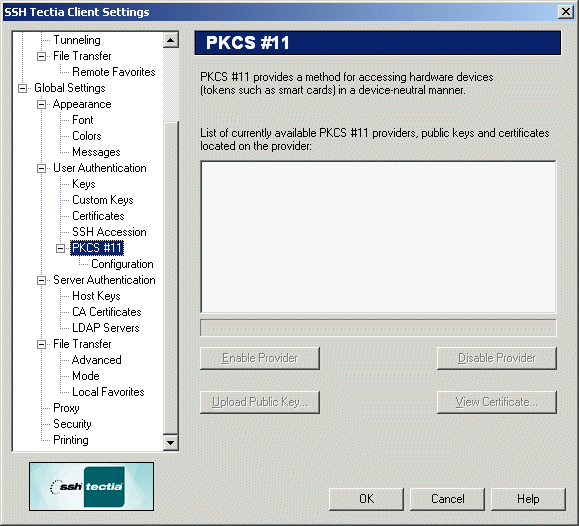Click the ssh tectia logo image
Screen dimensions: 579x526
tap(92, 486)
